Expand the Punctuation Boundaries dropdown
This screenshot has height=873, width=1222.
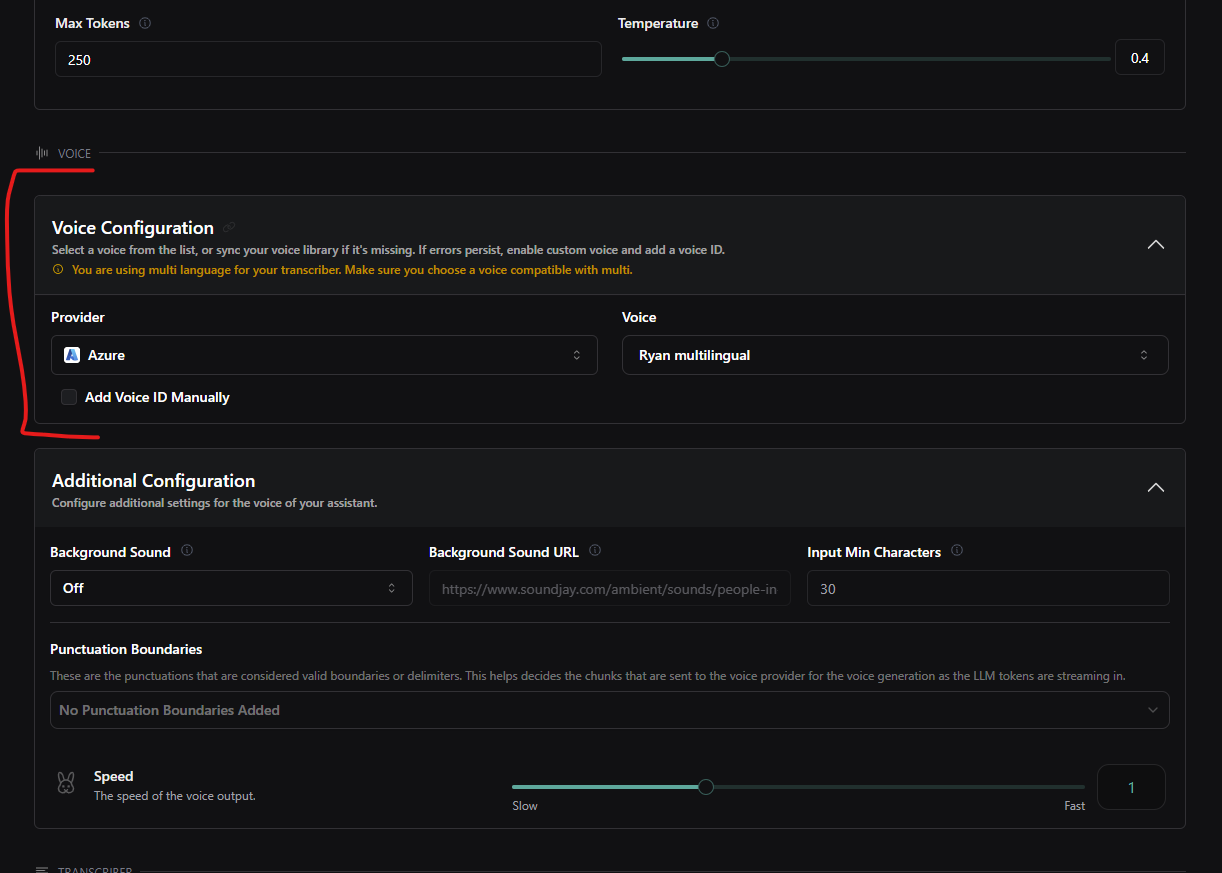click(609, 710)
